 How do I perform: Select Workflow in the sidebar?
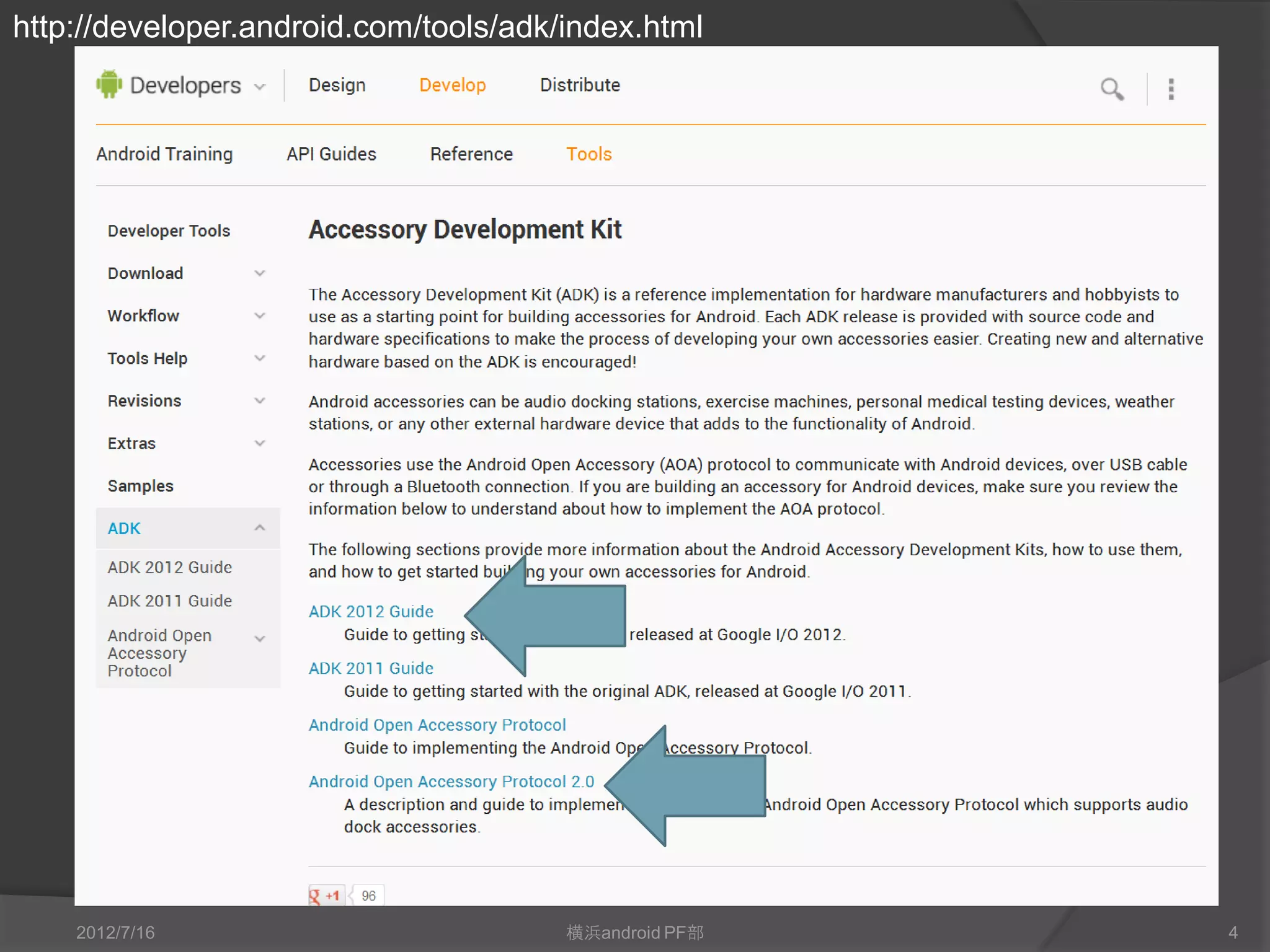[143, 315]
